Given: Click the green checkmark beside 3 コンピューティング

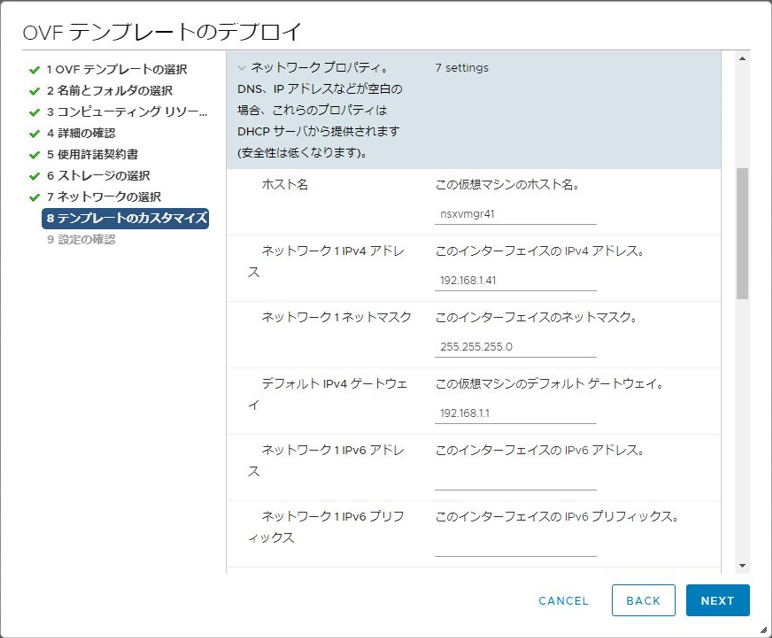Looking at the screenshot, I should (34, 112).
